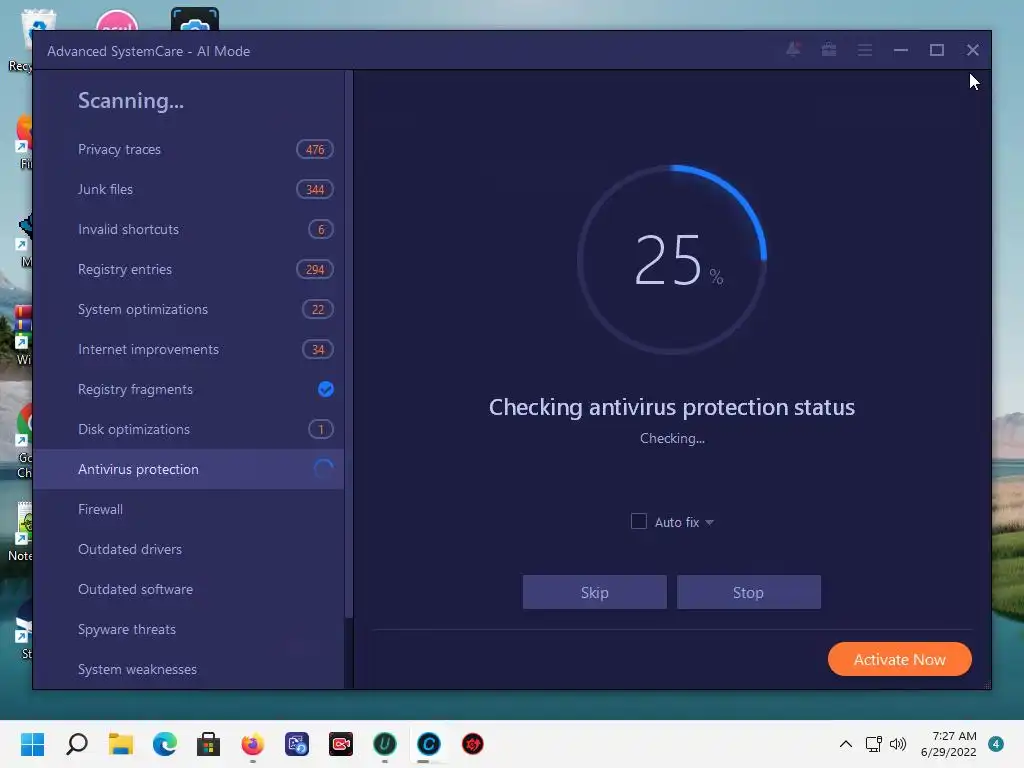The image size is (1024, 768).
Task: Click the 476 count badge for Privacy traces
Action: pos(315,150)
